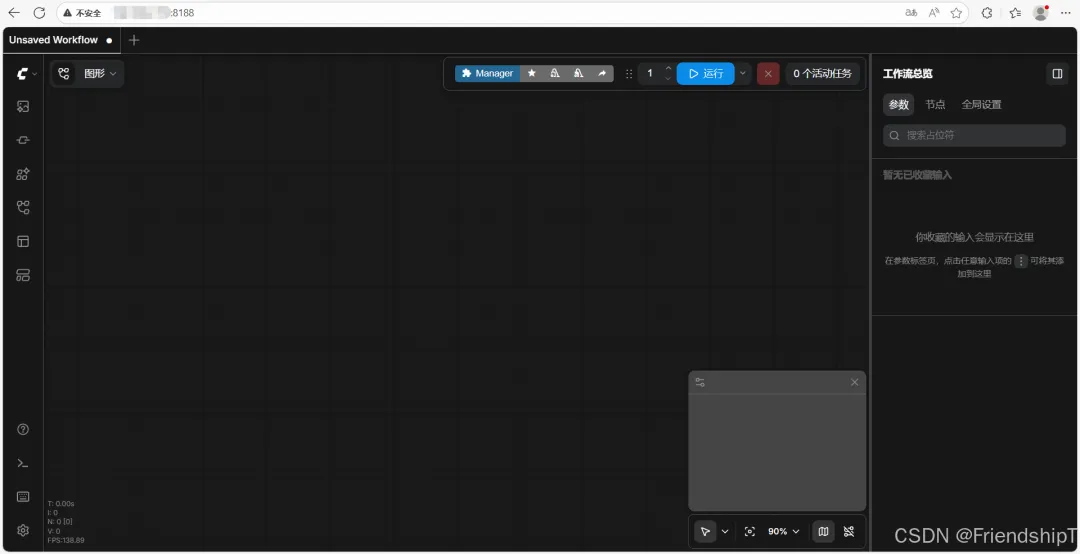1080x554 pixels.
Task: Open the browser favorites list icon
Action: (1015, 12)
